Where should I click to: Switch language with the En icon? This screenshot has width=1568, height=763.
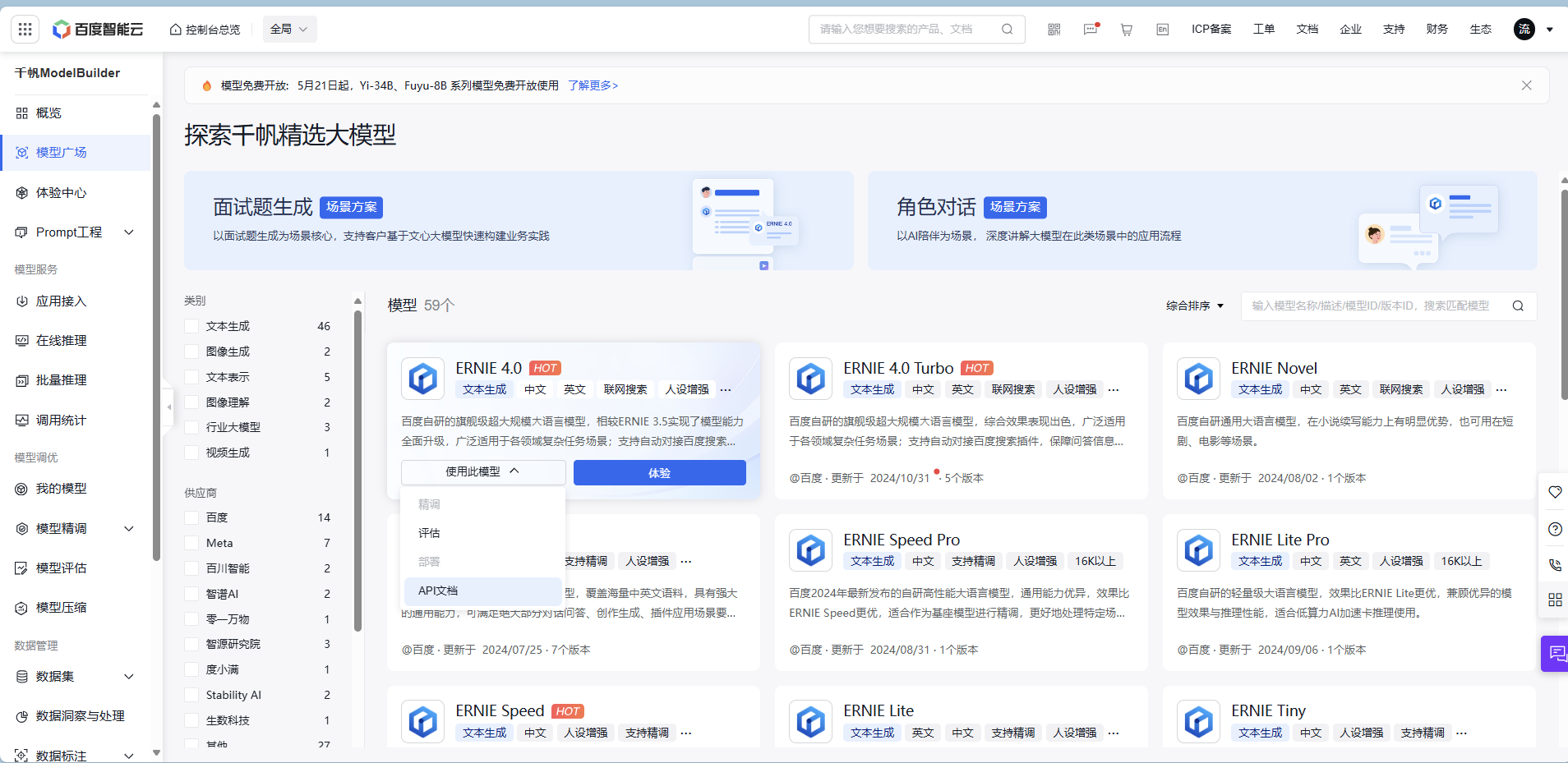[1163, 30]
